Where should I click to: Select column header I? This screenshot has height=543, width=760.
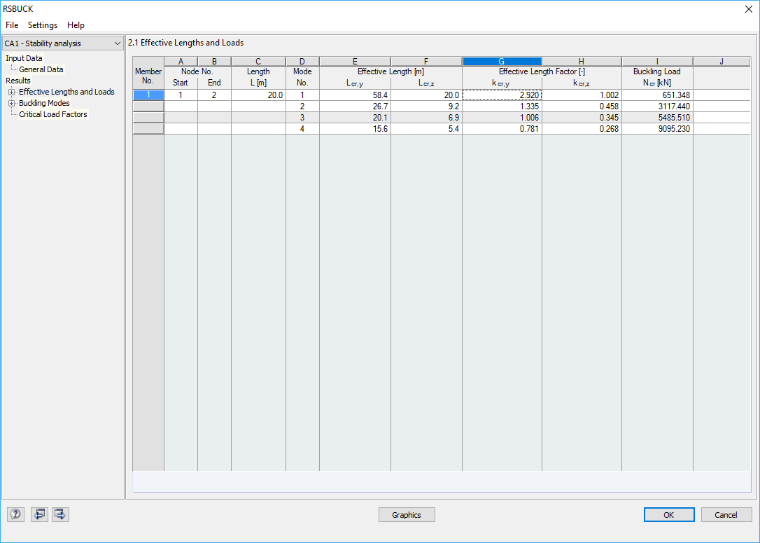(x=657, y=61)
